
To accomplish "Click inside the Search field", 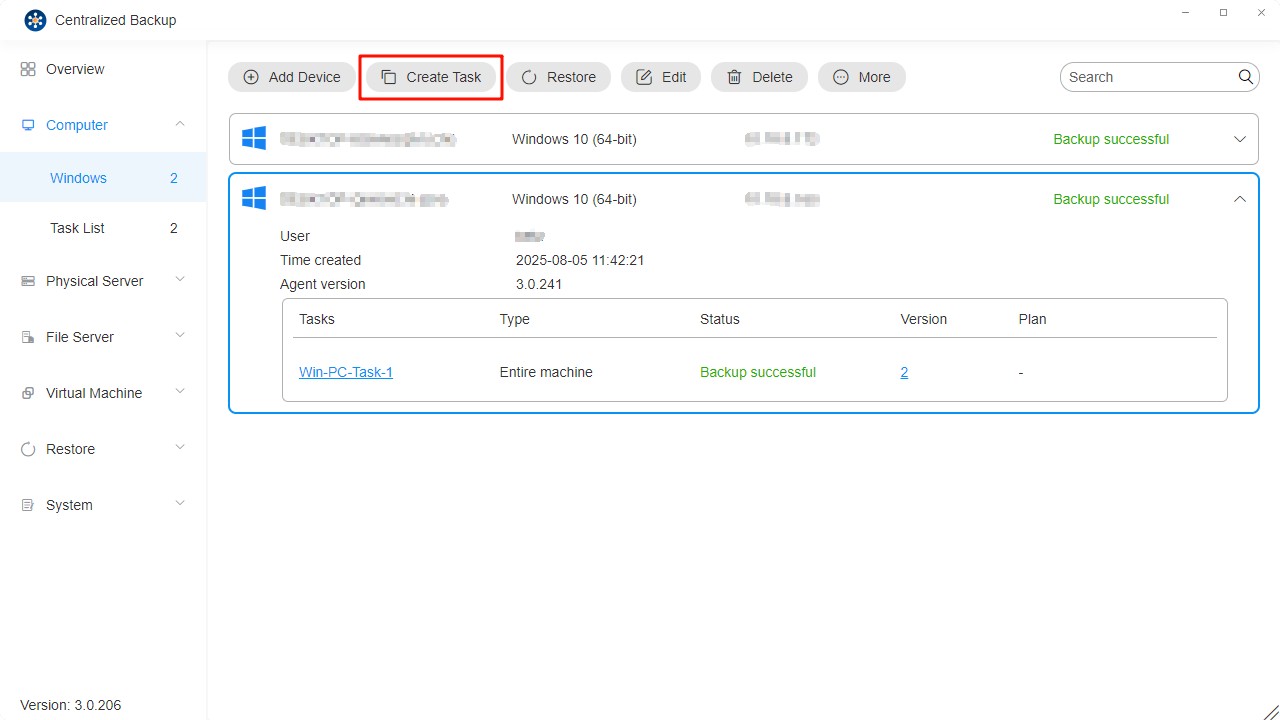I will 1140,76.
